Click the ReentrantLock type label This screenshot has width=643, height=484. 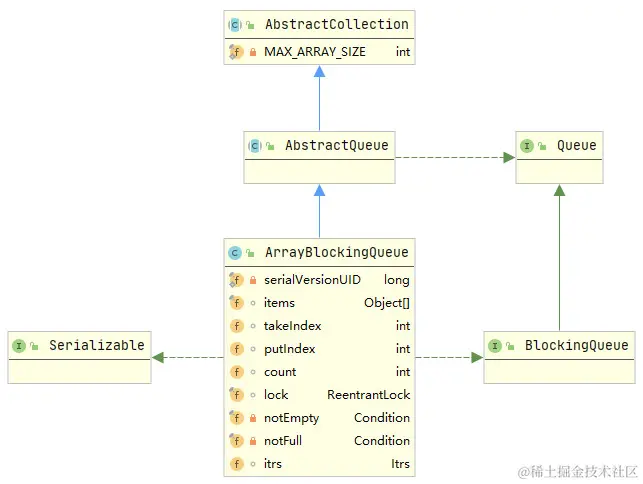369,395
